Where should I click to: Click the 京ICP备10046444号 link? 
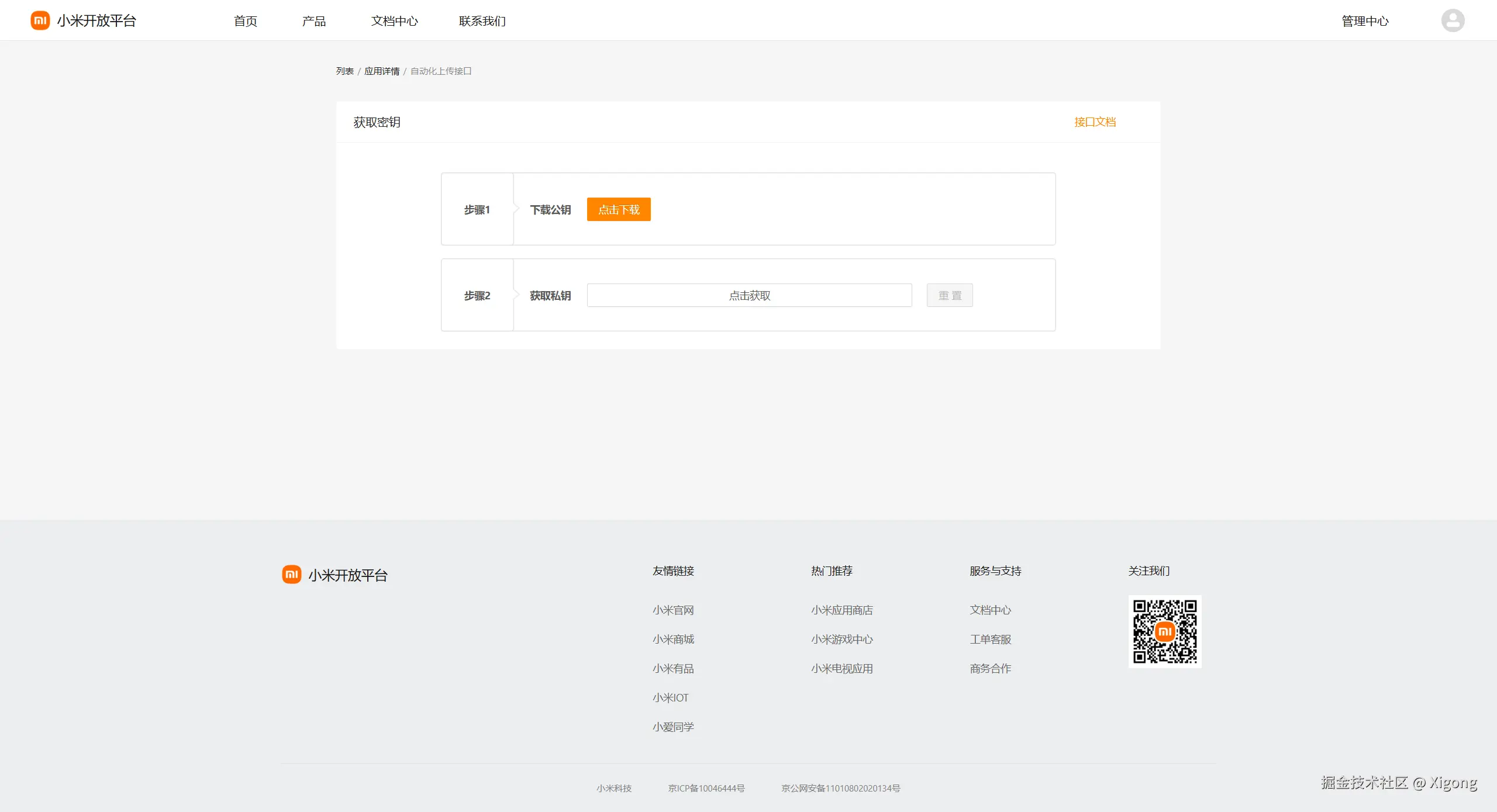click(706, 788)
